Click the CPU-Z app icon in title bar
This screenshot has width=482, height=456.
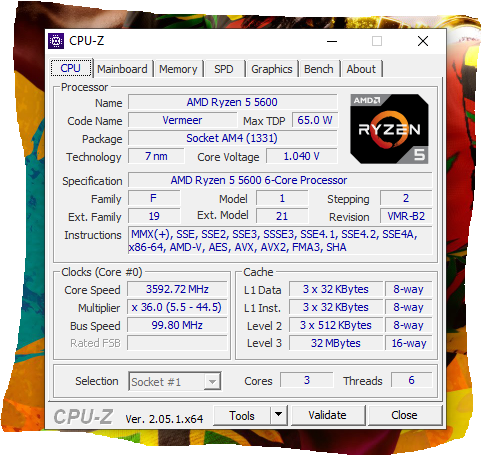coord(56,41)
